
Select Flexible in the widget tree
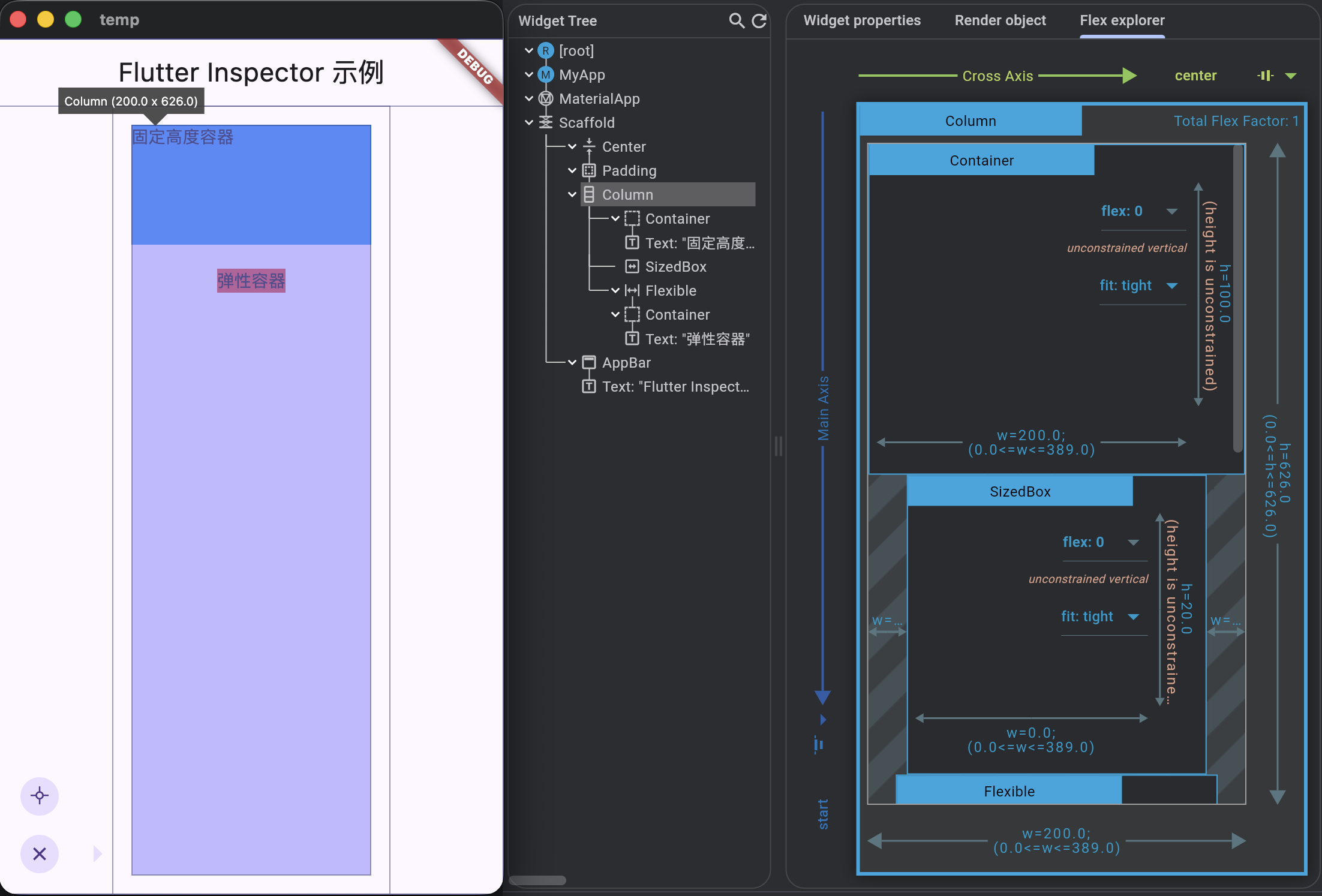click(x=671, y=291)
